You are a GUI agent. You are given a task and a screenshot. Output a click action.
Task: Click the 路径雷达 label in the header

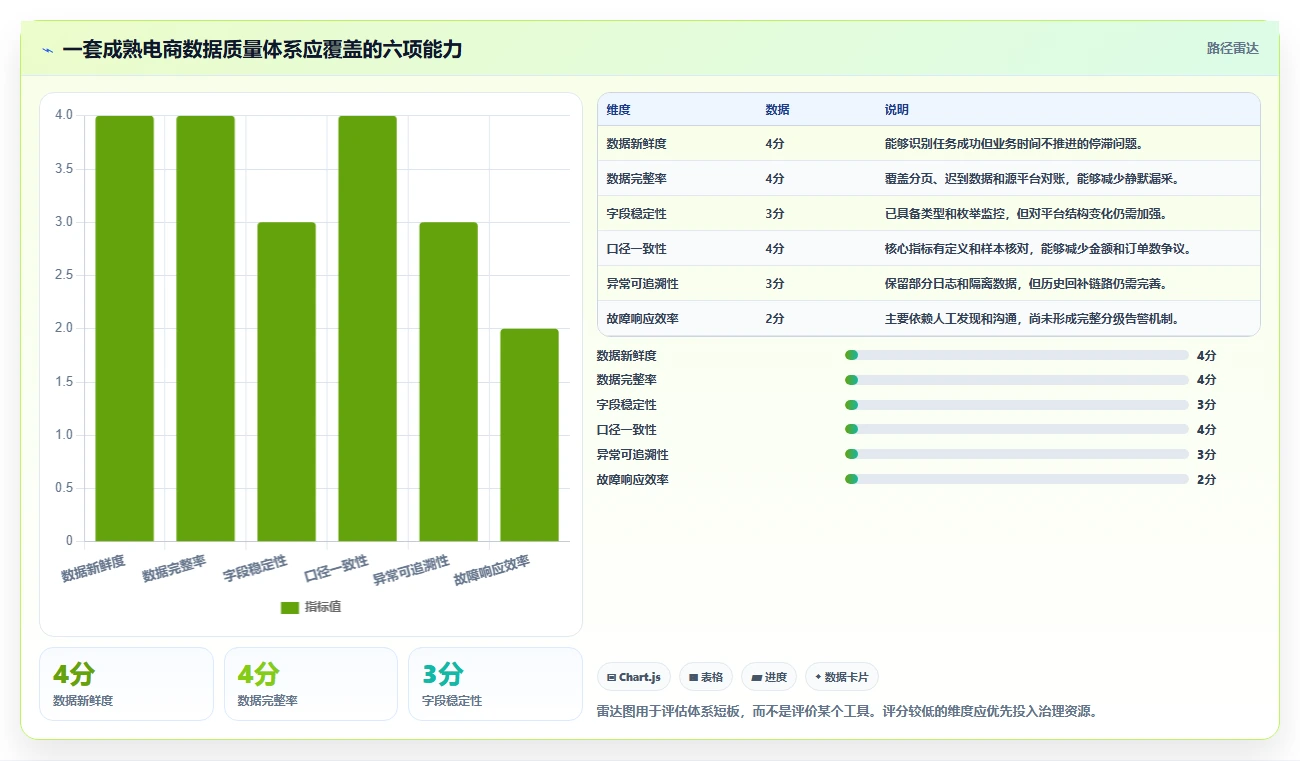[1232, 48]
